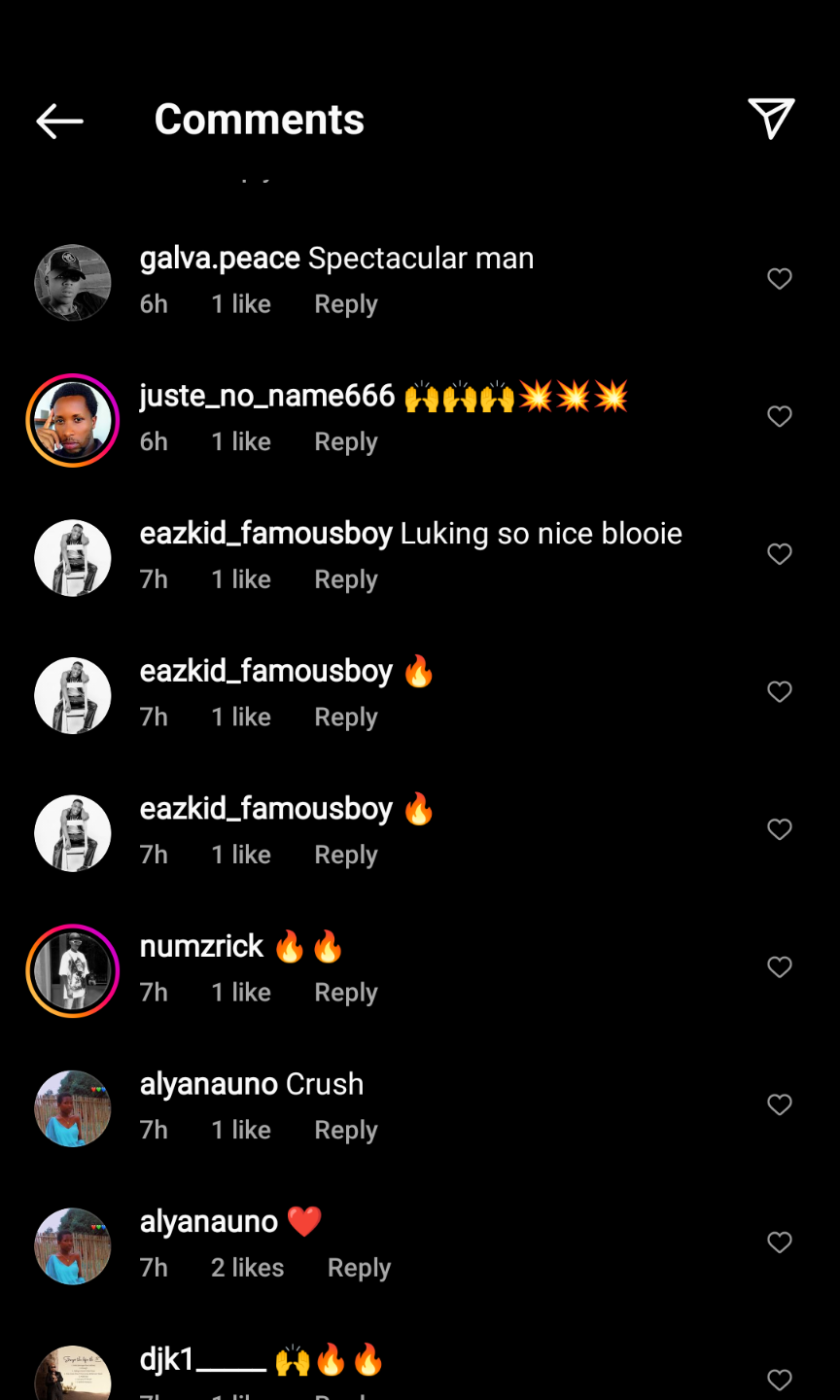840x1400 pixels.
Task: View likes on alyanauno's 2 likes comment
Action: click(247, 1268)
